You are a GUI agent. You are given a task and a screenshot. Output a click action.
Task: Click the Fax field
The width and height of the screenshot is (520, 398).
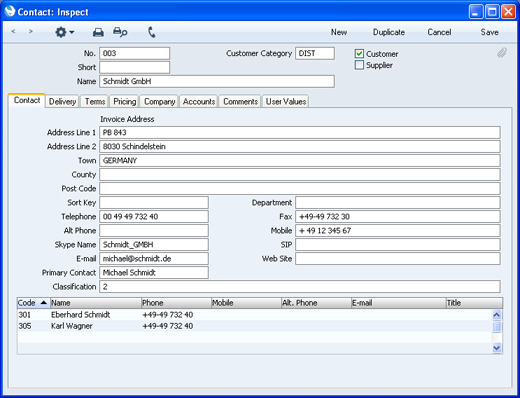(x=398, y=216)
